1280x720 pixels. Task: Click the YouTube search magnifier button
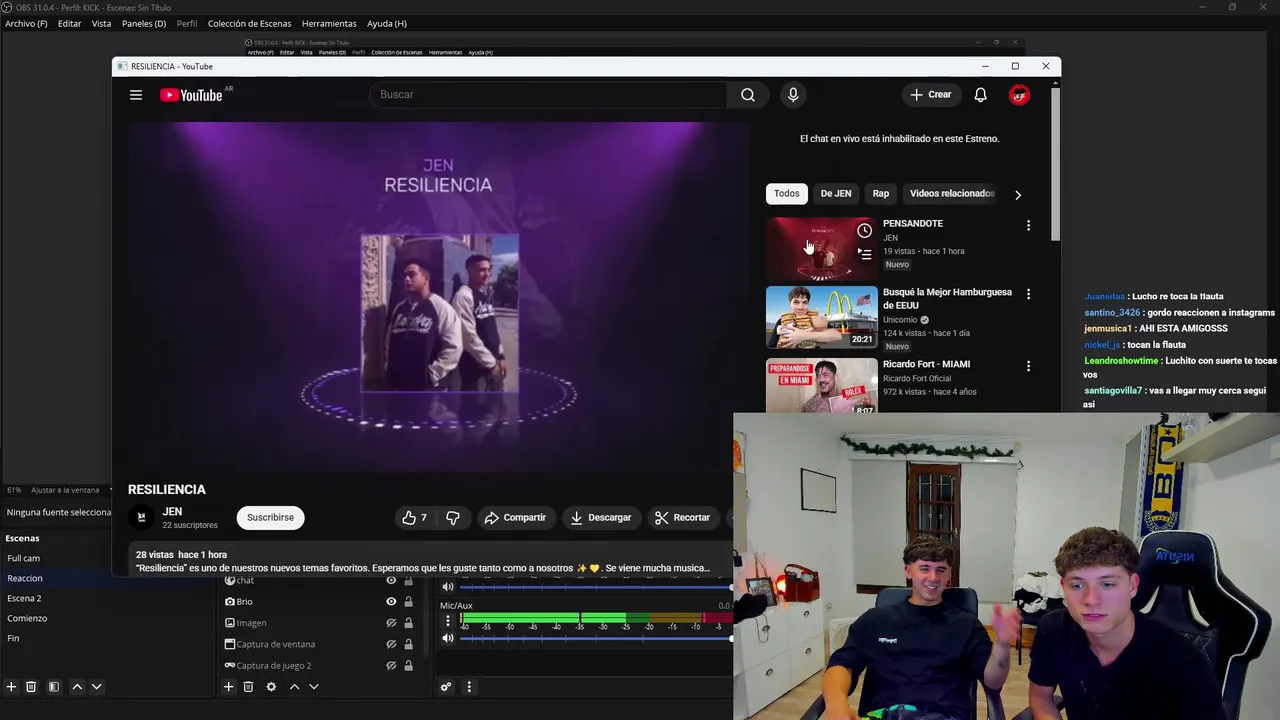(x=748, y=95)
